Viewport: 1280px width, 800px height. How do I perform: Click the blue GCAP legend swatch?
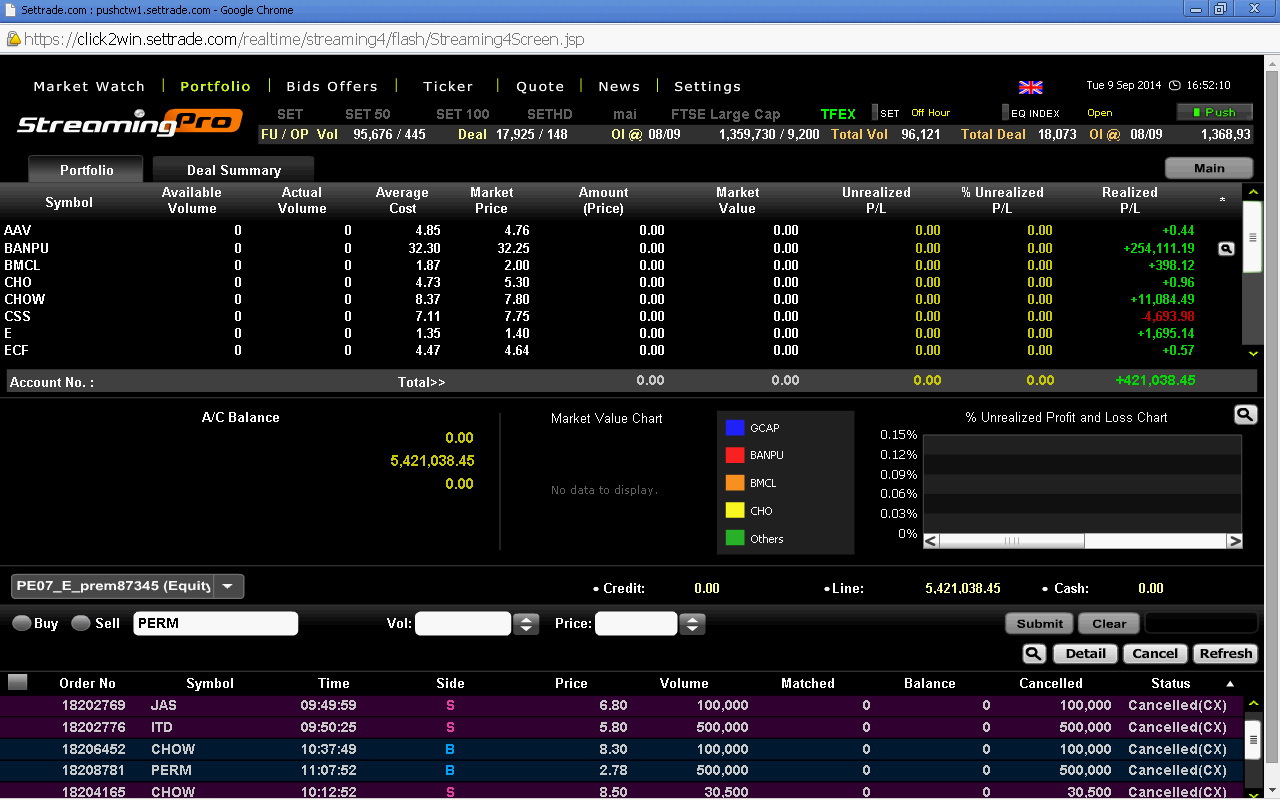(735, 427)
